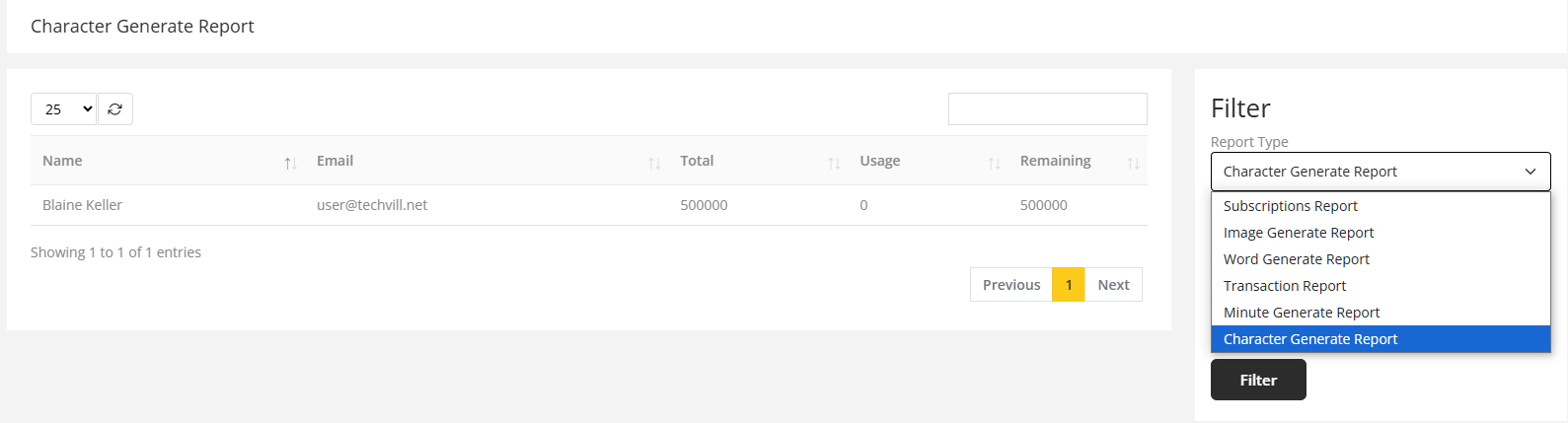This screenshot has height=423, width=1568.
Task: Go to Previous page
Action: (x=1010, y=285)
